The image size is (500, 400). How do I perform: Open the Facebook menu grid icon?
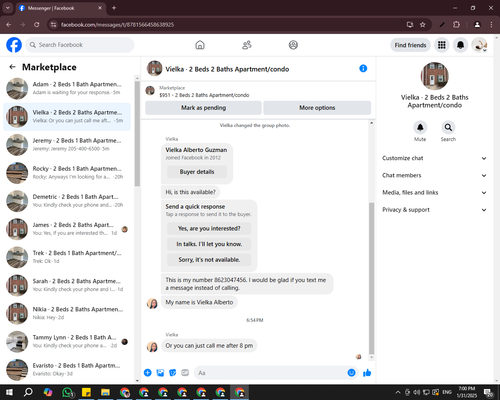[x=442, y=45]
